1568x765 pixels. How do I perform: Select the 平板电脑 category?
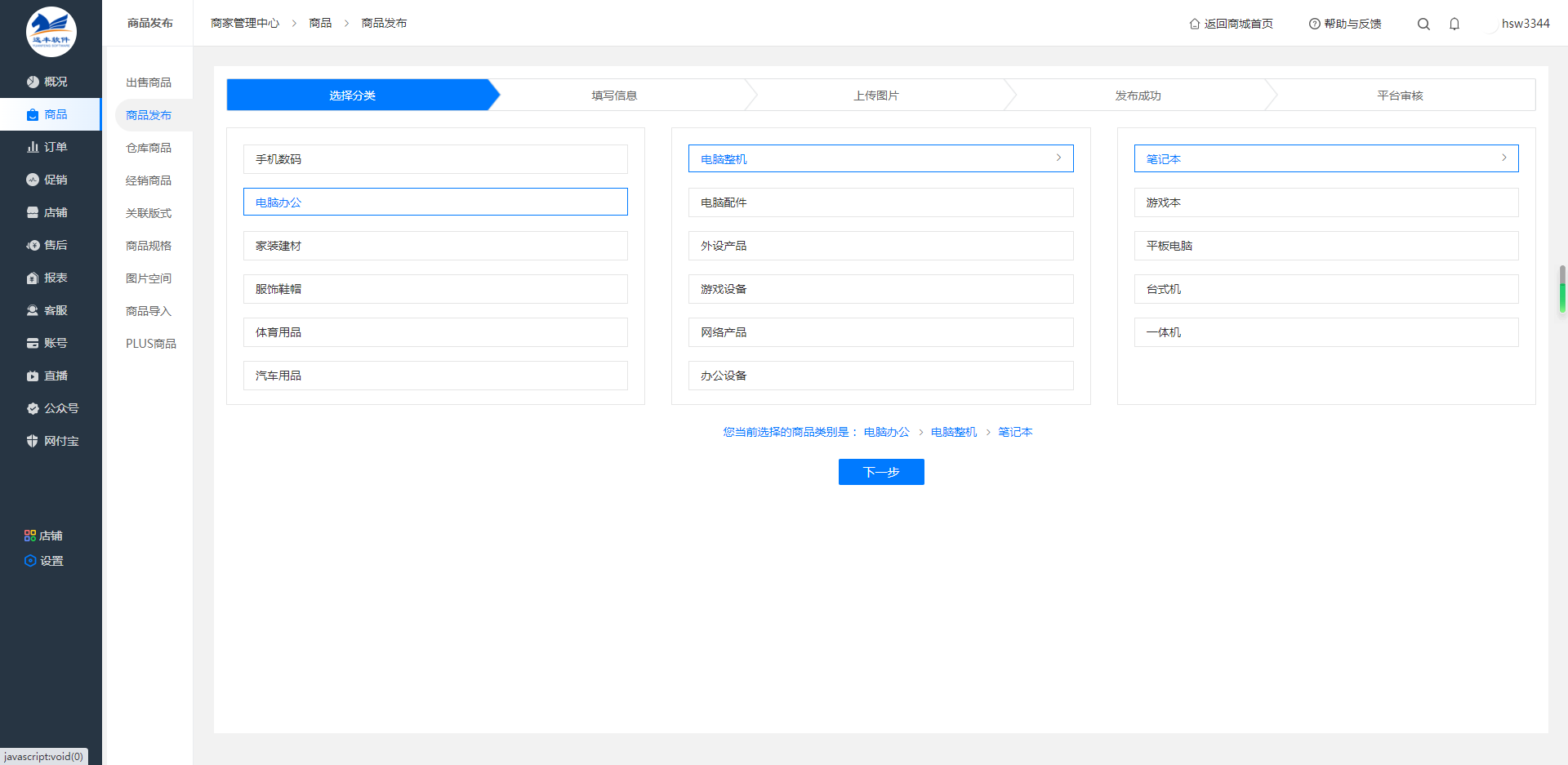click(1326, 246)
